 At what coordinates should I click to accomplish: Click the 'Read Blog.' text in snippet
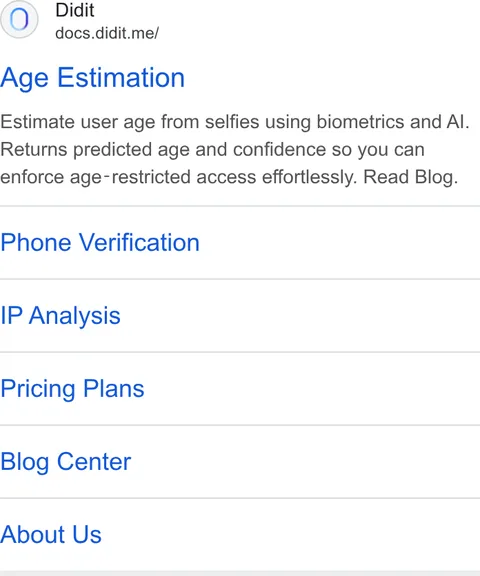click(x=411, y=177)
